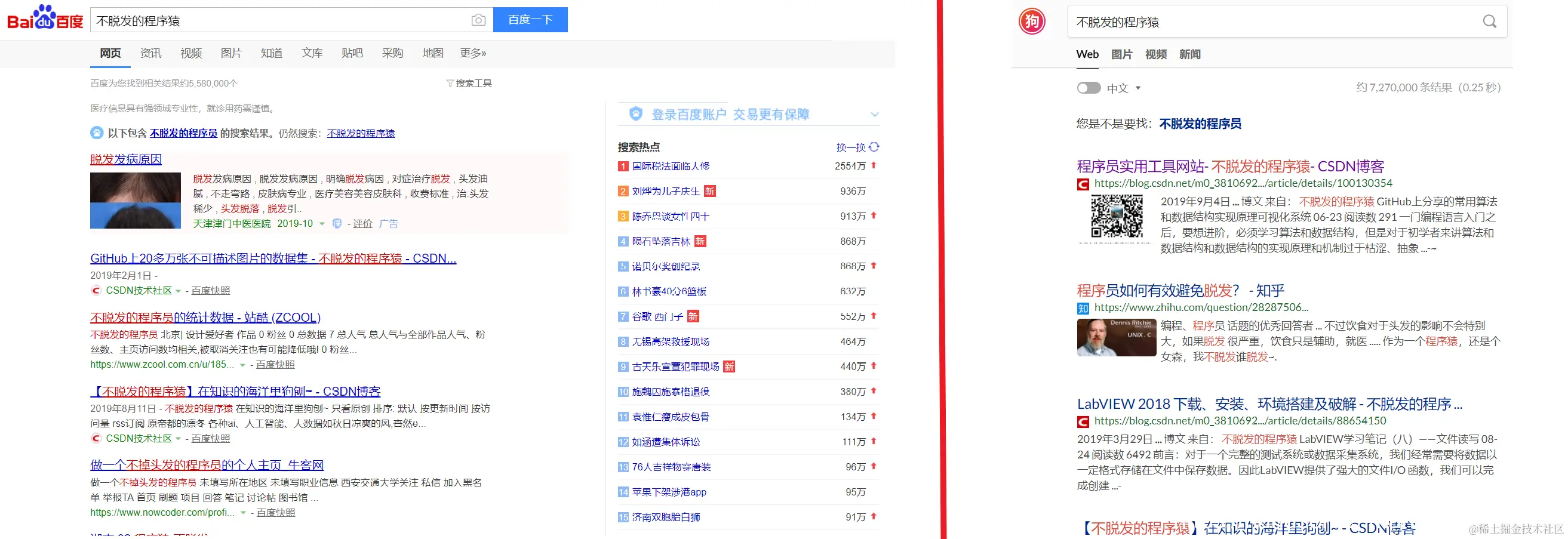Screen dimensions: 1568x539
Task: Open 不脱发的程序员的统计数据 站酷 result
Action: [205, 318]
